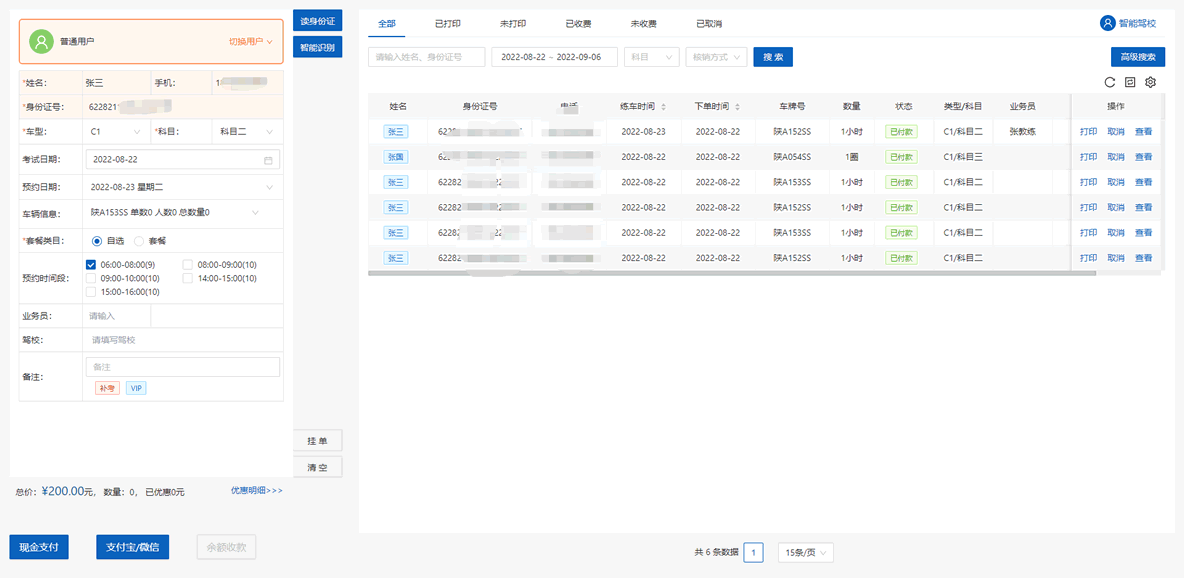This screenshot has width=1184, height=578.
Task: Uncheck the 06:00-08:00(9) time slot
Action: [x=91, y=264]
